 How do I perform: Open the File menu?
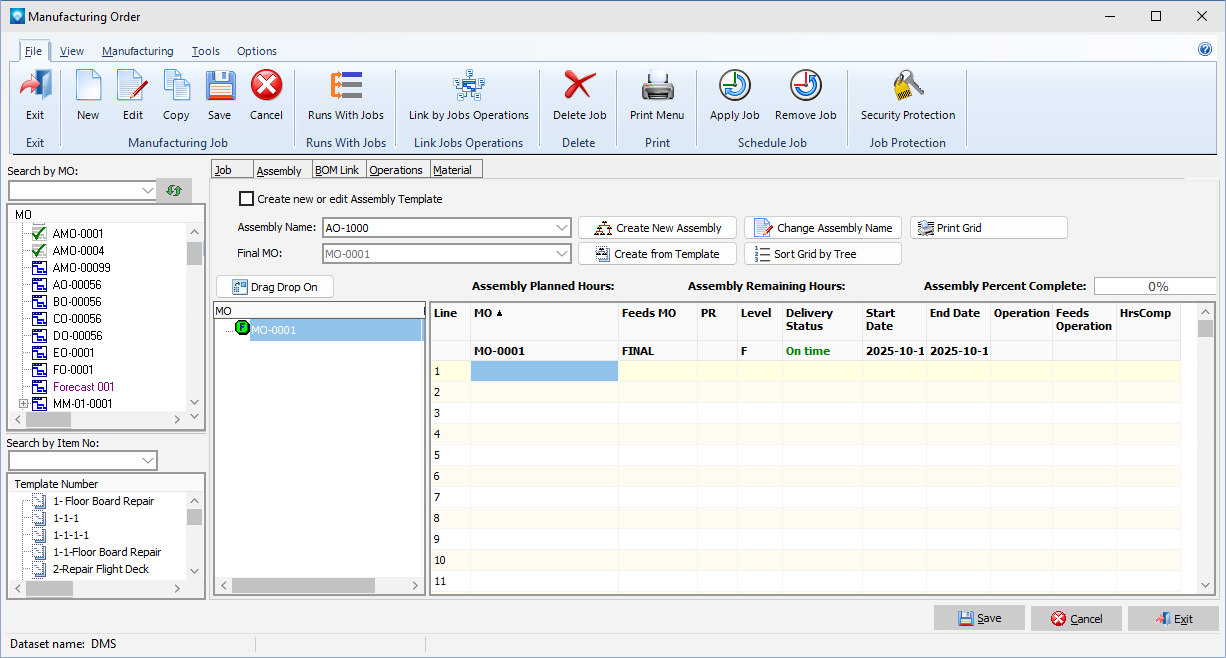pos(33,51)
